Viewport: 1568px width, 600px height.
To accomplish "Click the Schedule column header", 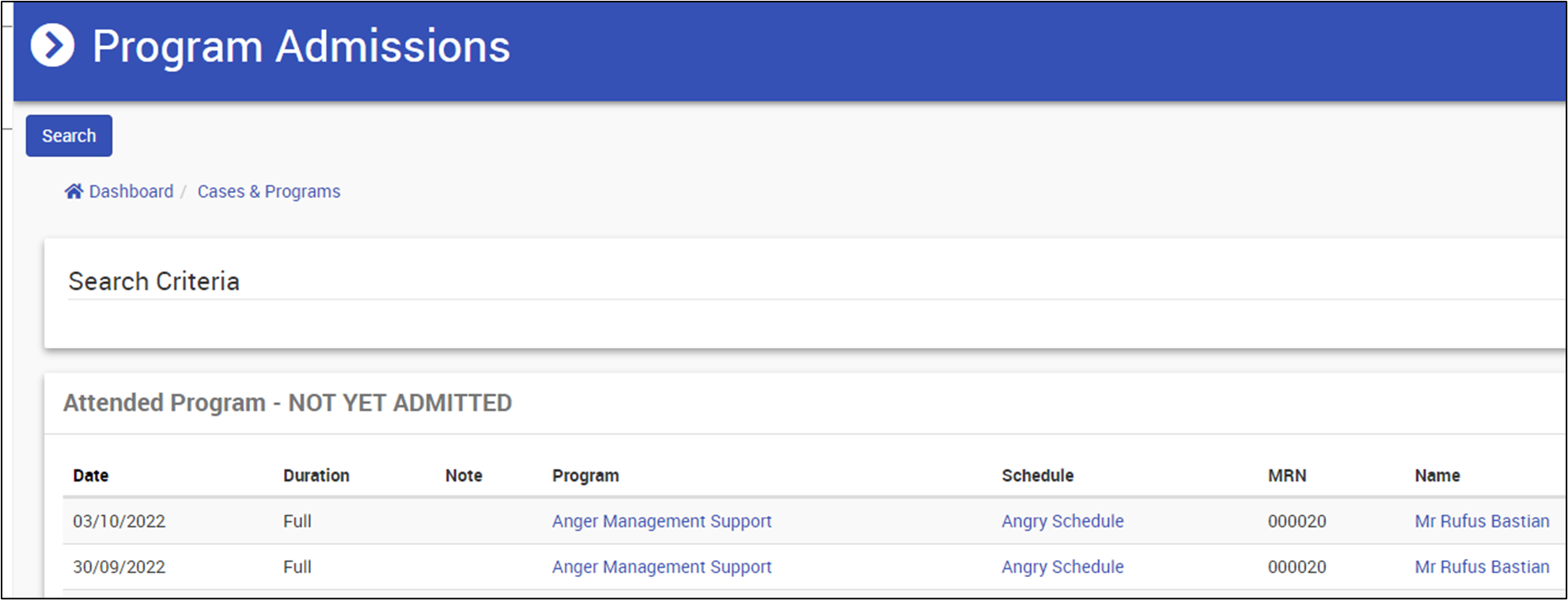I will click(x=1037, y=476).
